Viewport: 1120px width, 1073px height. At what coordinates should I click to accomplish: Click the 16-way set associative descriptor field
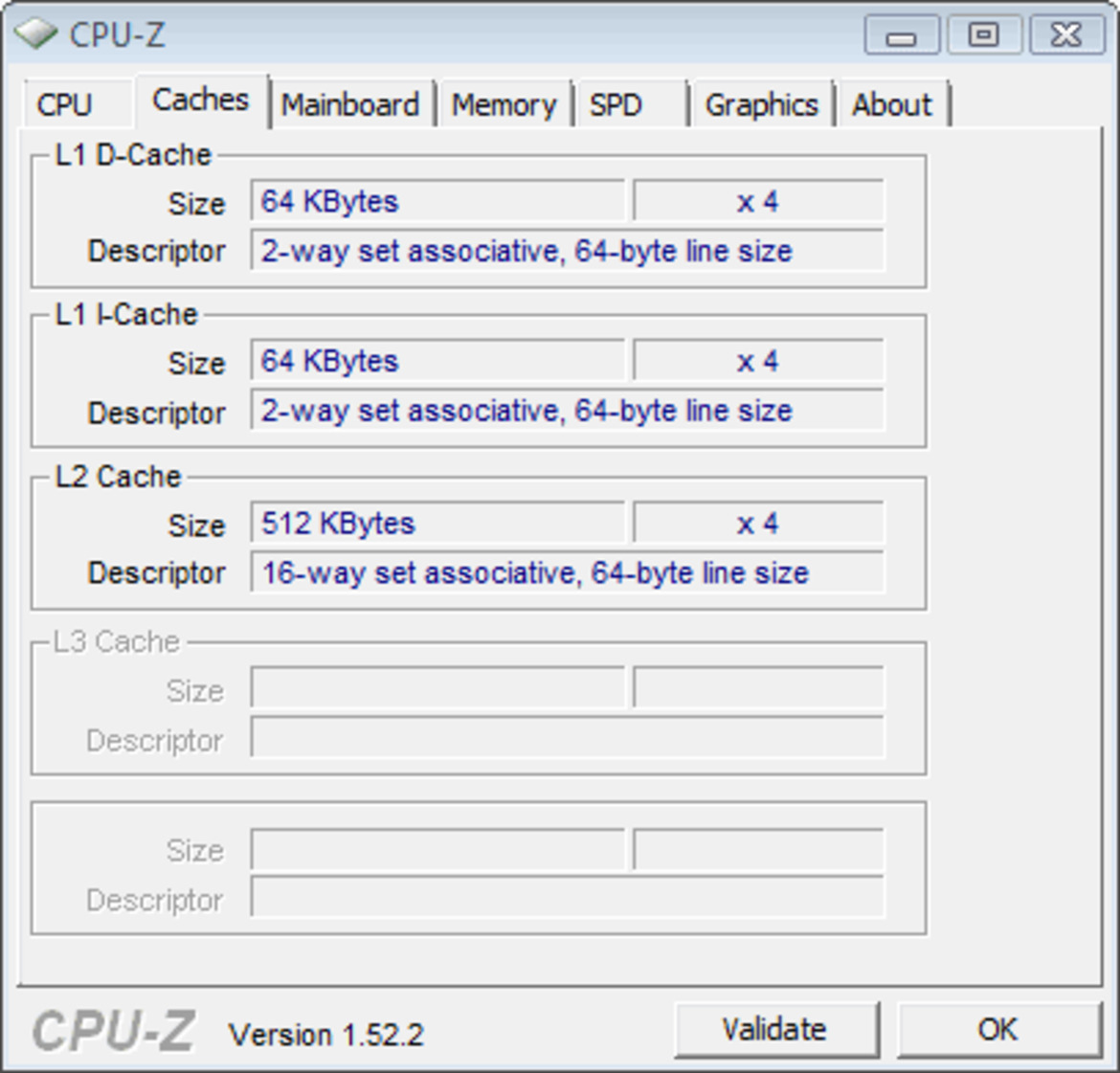(567, 573)
